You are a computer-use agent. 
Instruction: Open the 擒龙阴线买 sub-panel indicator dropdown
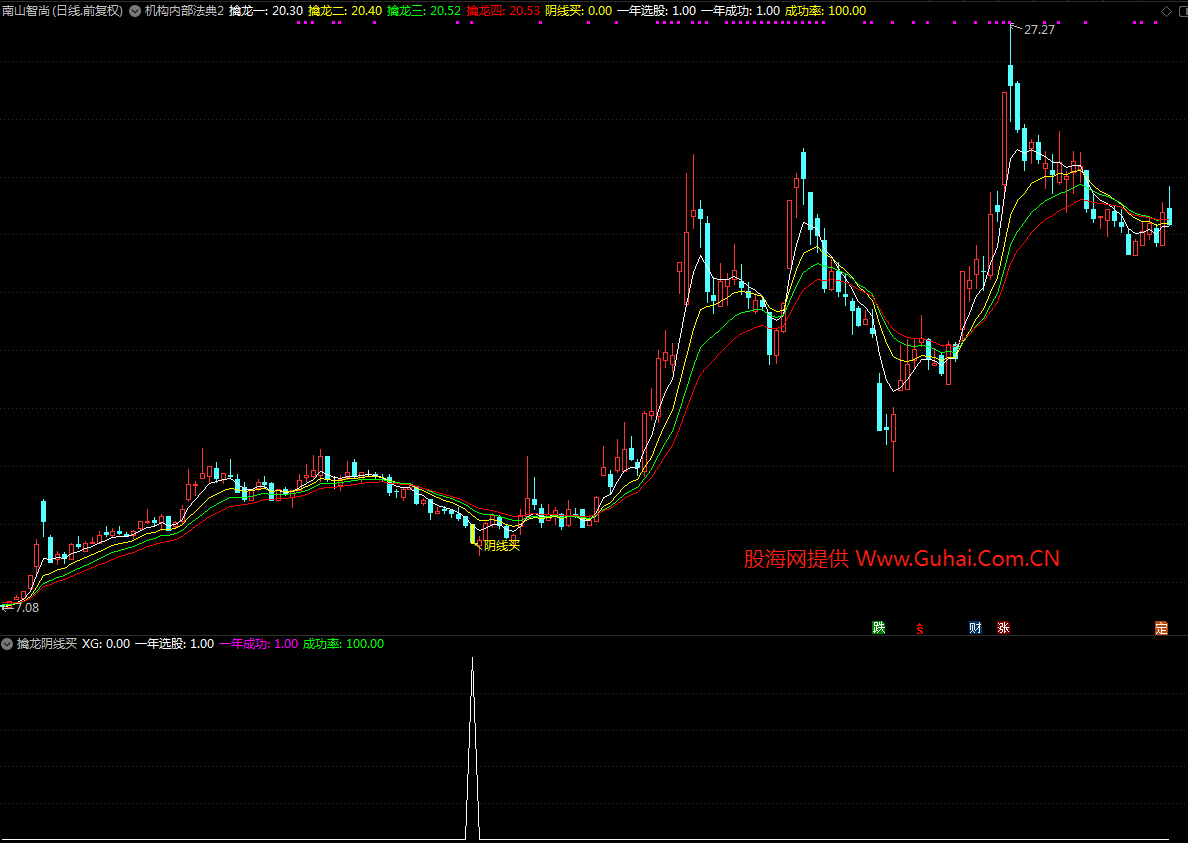[x=8, y=645]
